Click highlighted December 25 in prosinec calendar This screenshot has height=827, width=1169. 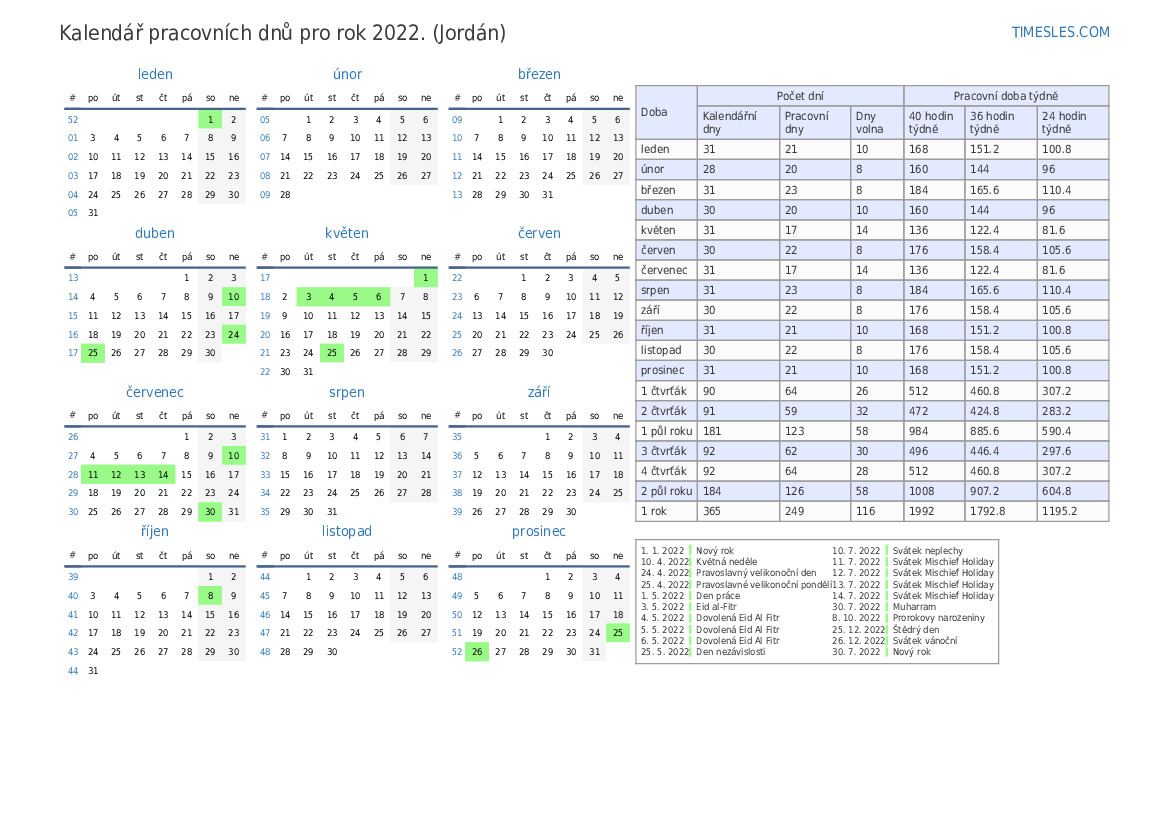click(x=618, y=632)
